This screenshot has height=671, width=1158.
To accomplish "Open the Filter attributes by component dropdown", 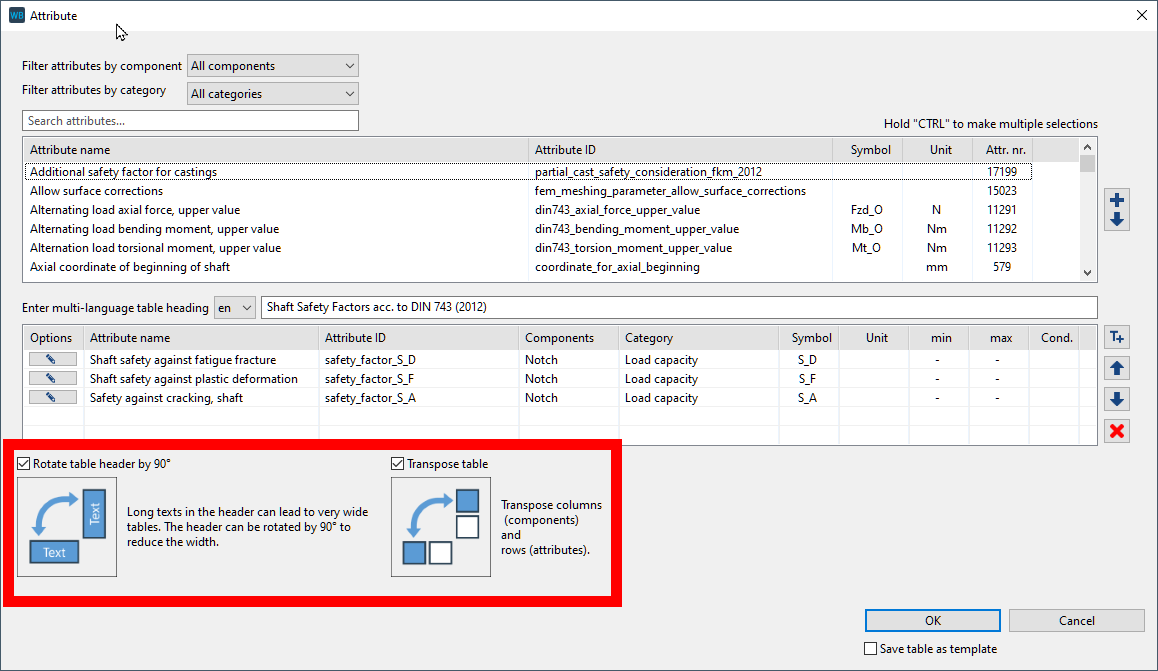I will click(273, 66).
